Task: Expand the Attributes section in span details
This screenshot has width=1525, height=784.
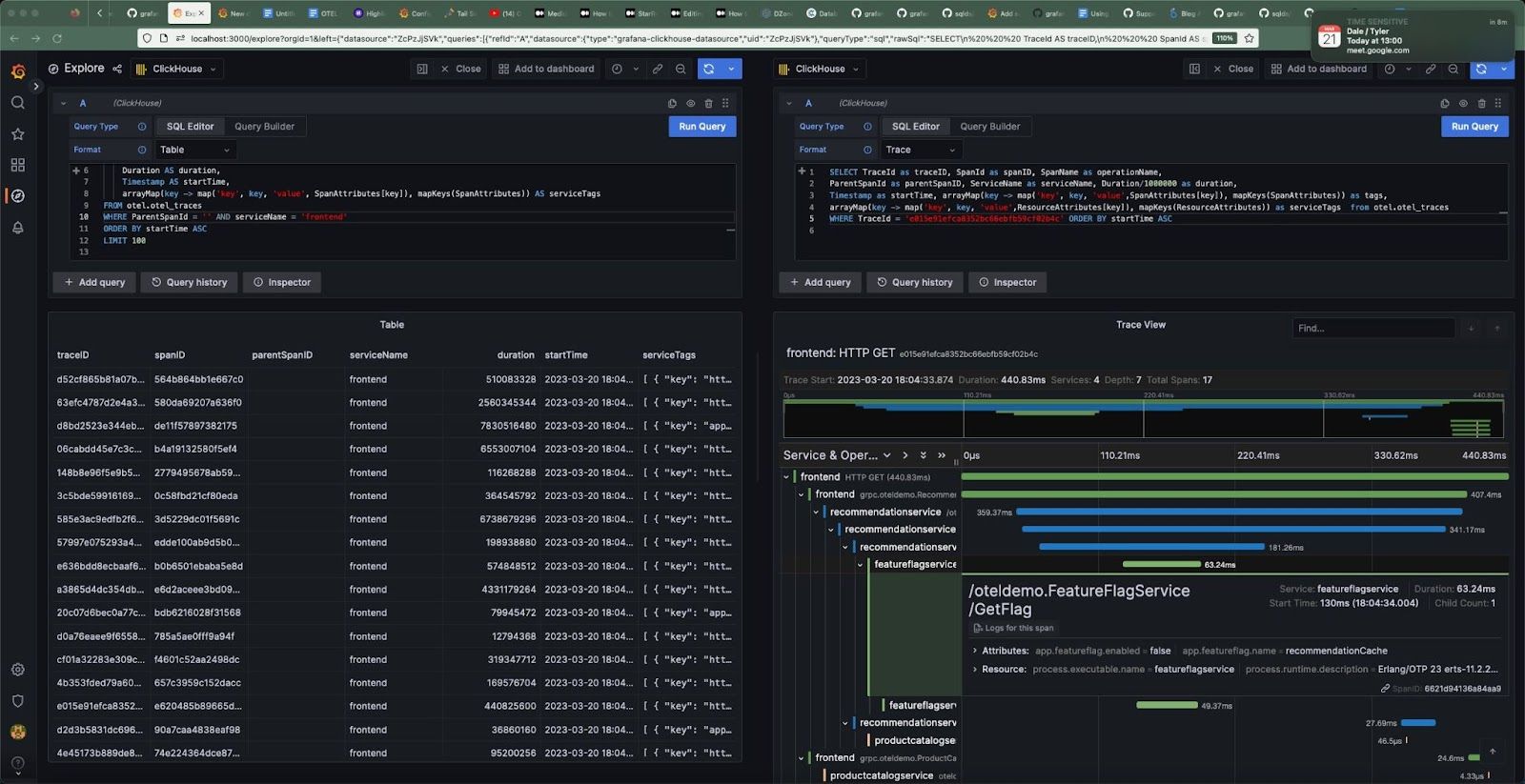Action: pyautogui.click(x=974, y=651)
